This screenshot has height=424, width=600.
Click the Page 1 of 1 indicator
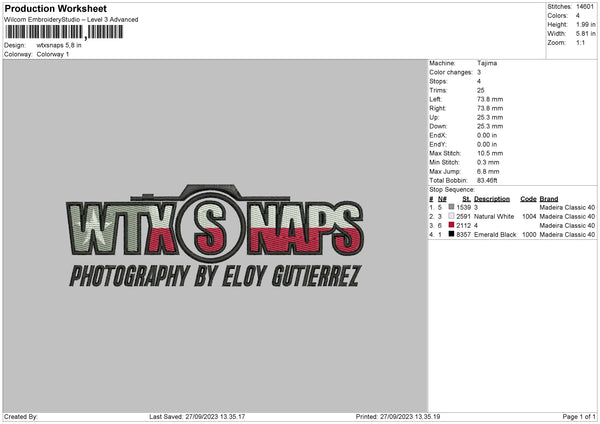[x=579, y=416]
